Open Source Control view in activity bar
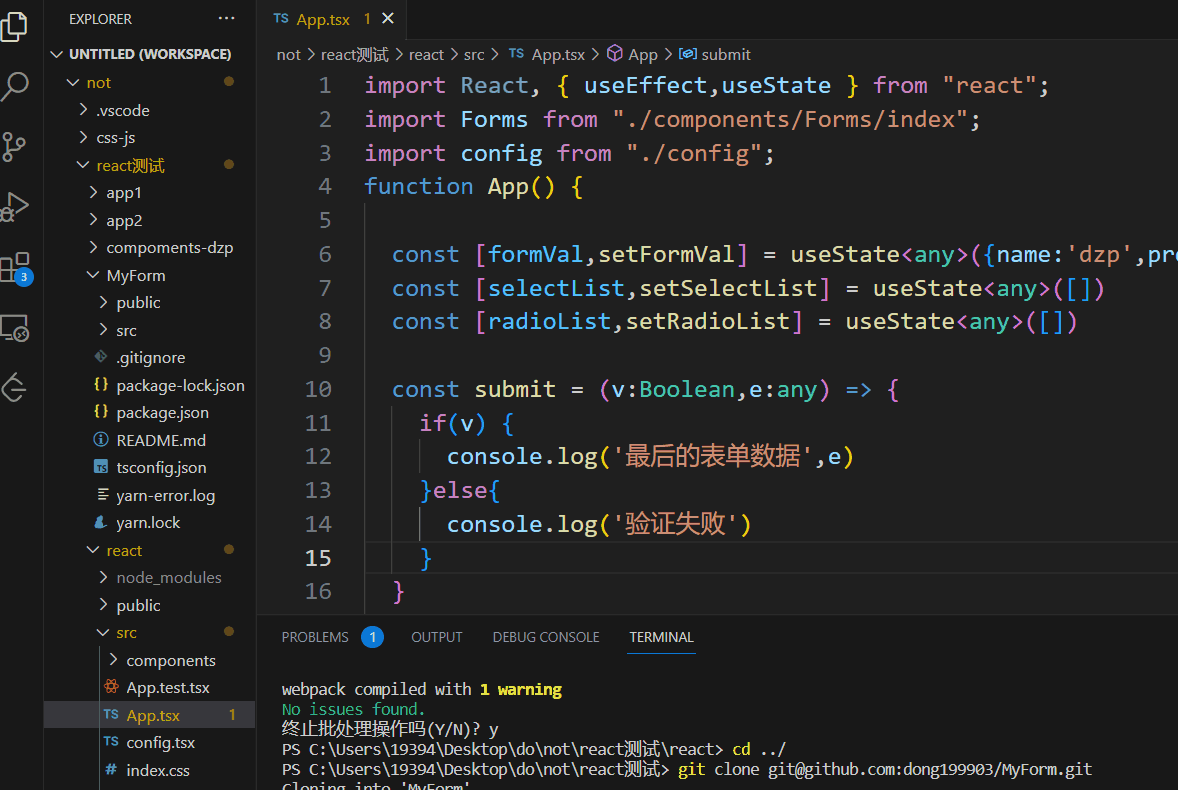The image size is (1178, 790). (14, 146)
